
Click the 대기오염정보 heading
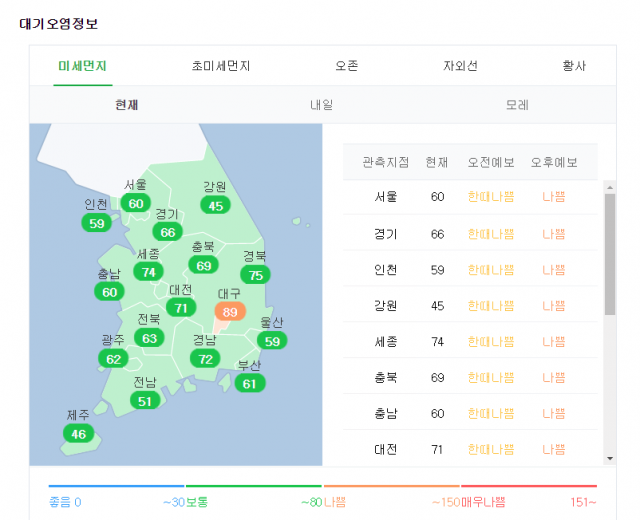[x=59, y=24]
